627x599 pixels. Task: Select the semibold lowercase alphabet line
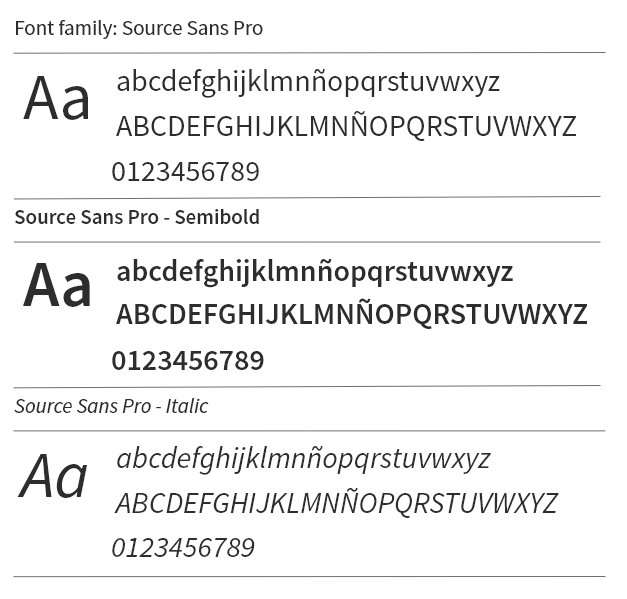(314, 272)
